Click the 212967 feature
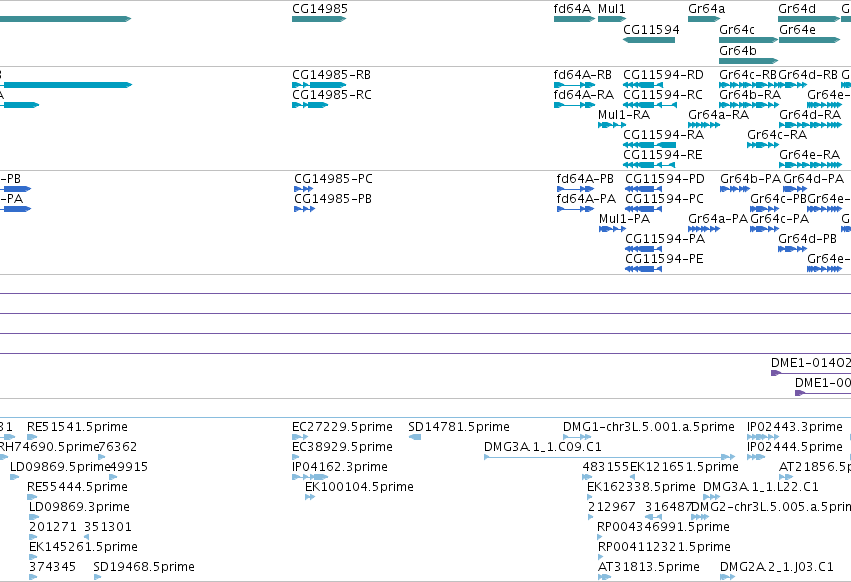Image resolution: width=851 pixels, height=582 pixels. (x=591, y=517)
